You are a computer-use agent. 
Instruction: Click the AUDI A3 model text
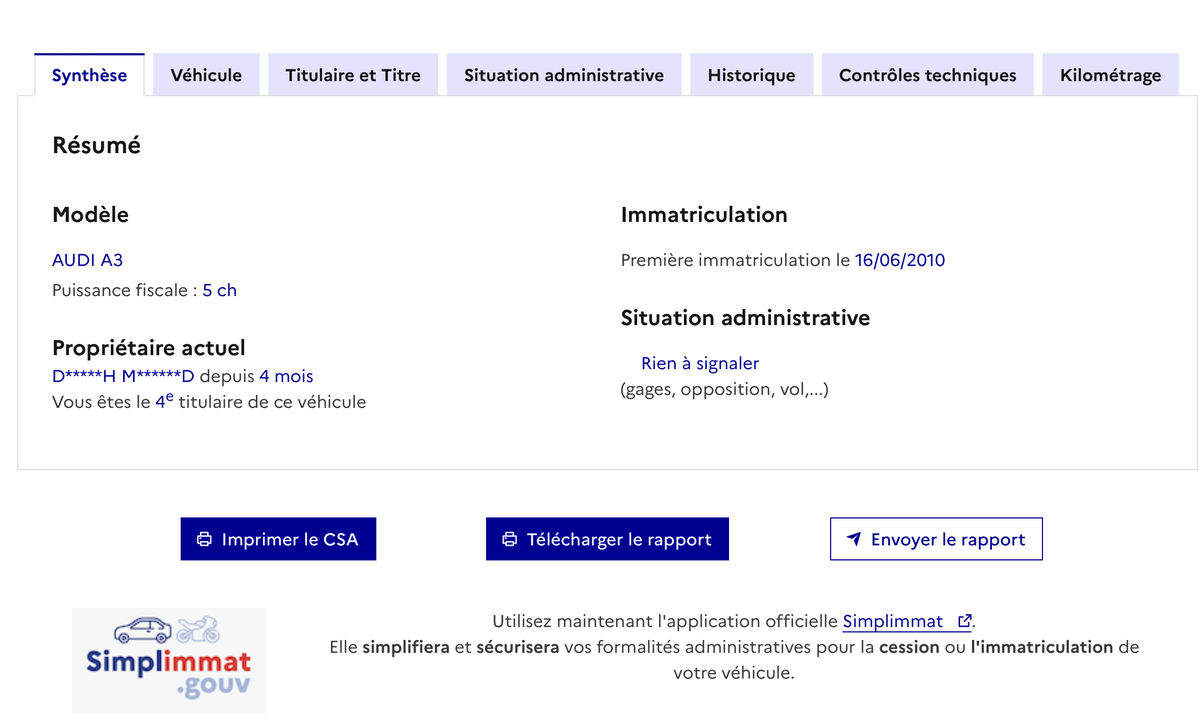click(88, 260)
